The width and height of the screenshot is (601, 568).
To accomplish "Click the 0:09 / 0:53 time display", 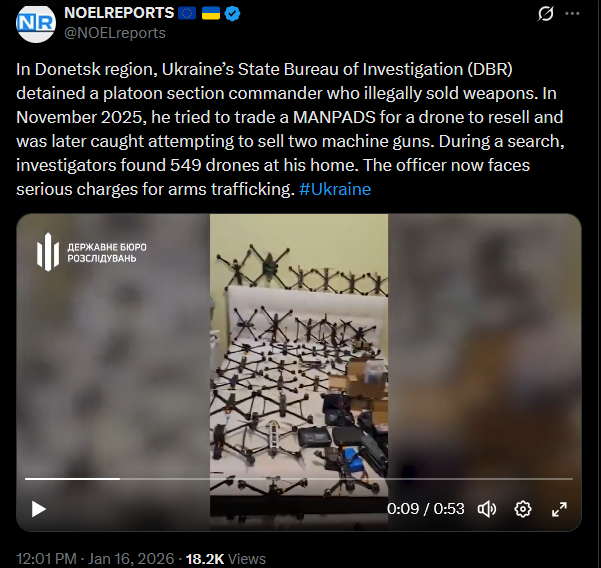I will coord(425,509).
